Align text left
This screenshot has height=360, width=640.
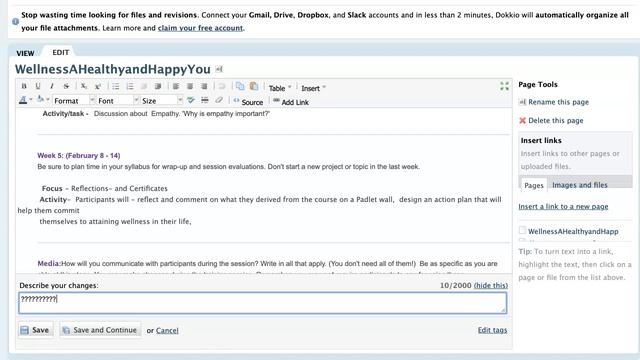[176, 86]
